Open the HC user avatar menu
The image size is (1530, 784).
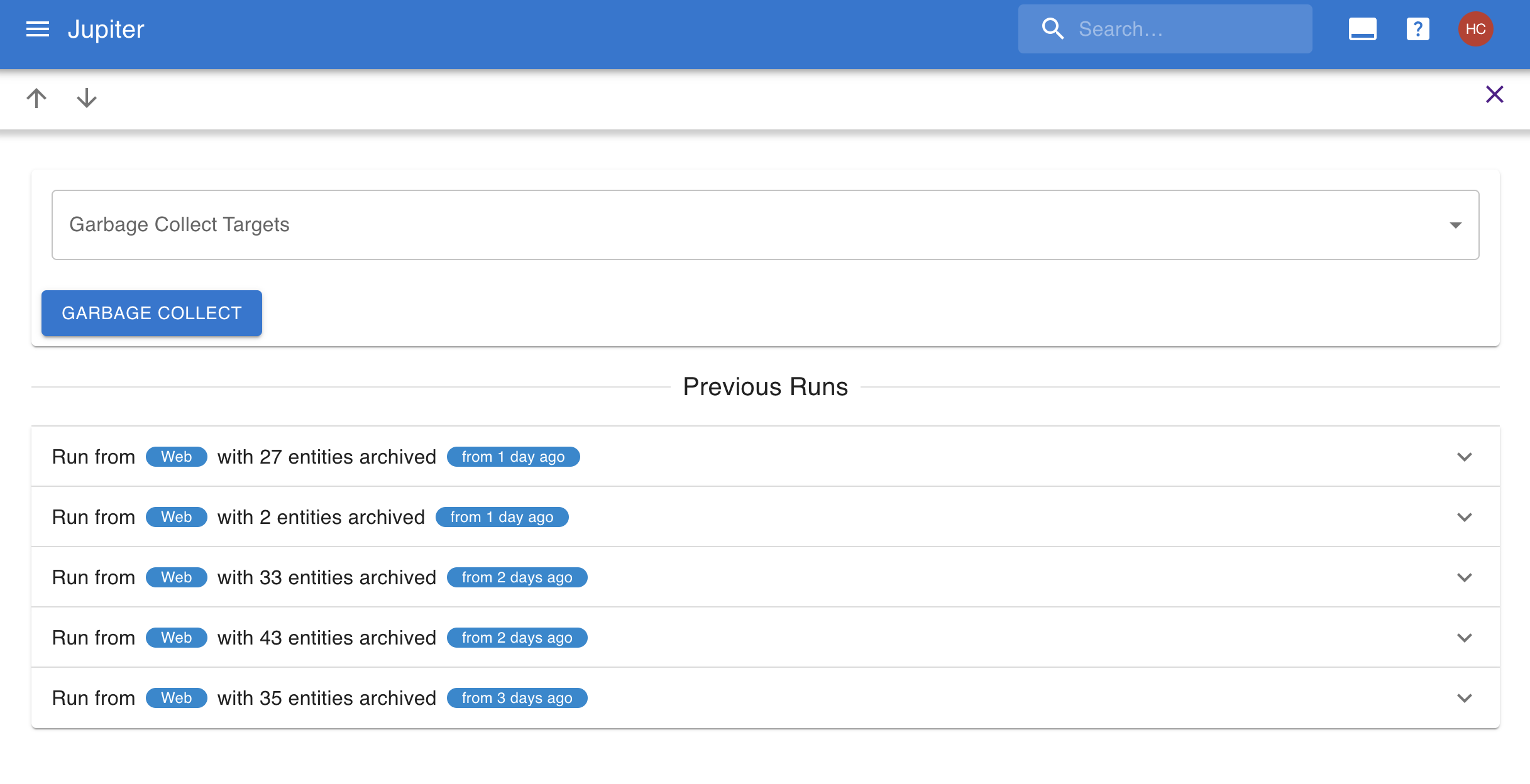coord(1475,29)
